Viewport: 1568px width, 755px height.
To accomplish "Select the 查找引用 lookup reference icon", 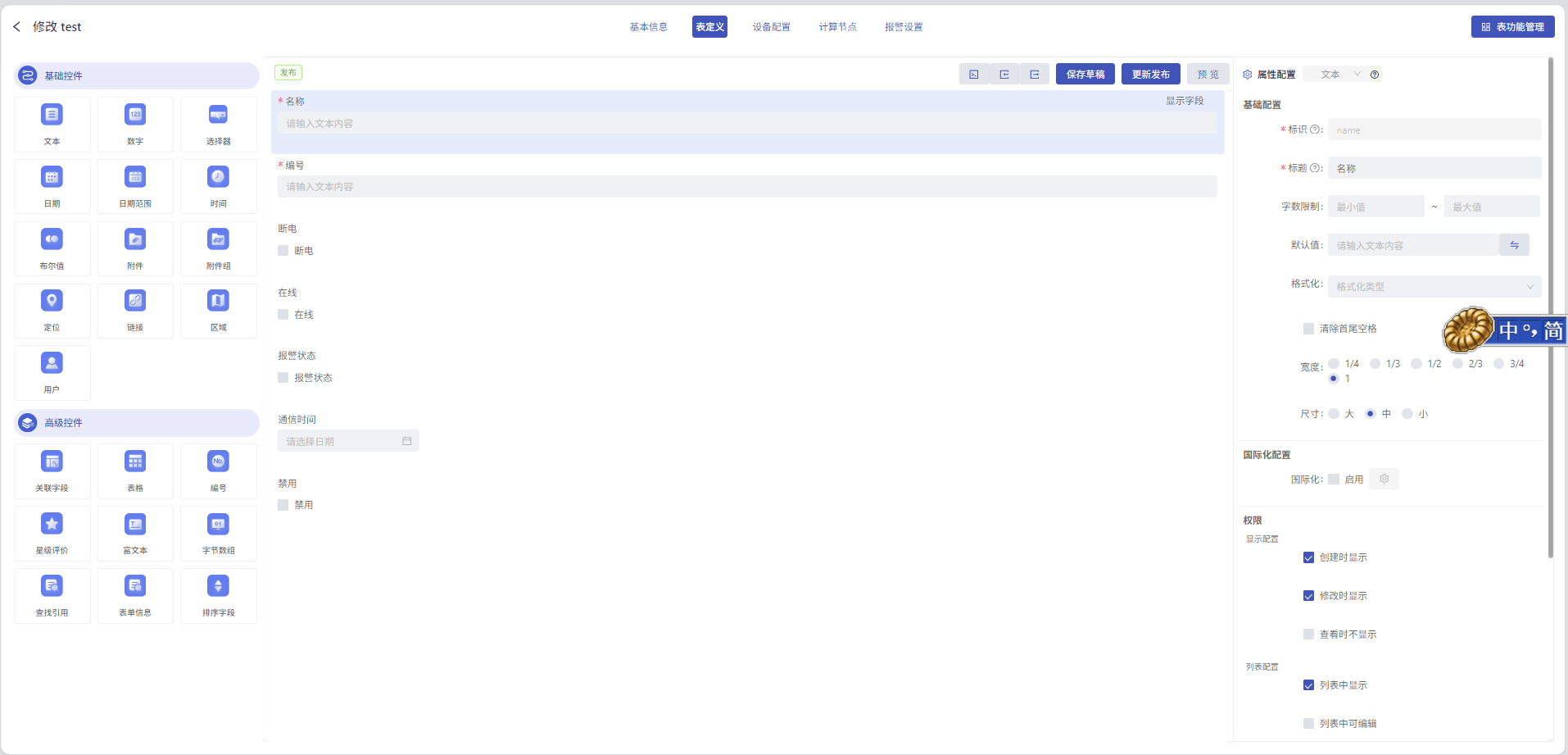I will (52, 586).
